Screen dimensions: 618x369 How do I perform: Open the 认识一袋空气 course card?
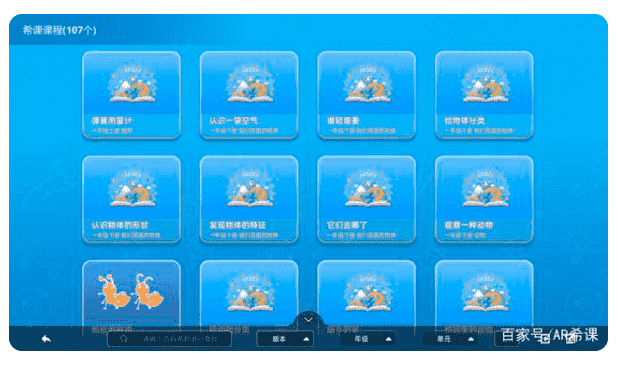point(249,95)
